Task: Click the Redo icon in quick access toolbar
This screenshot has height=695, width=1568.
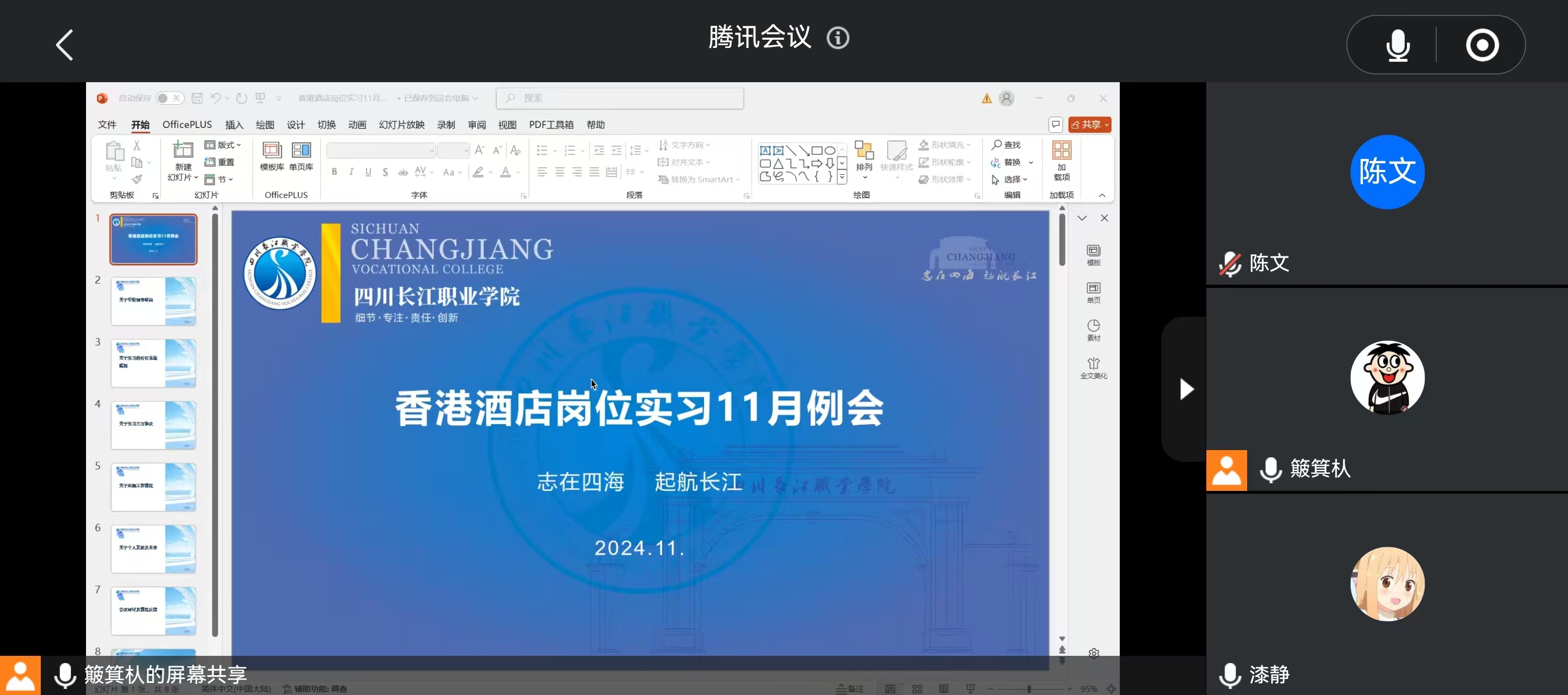Action: (241, 98)
